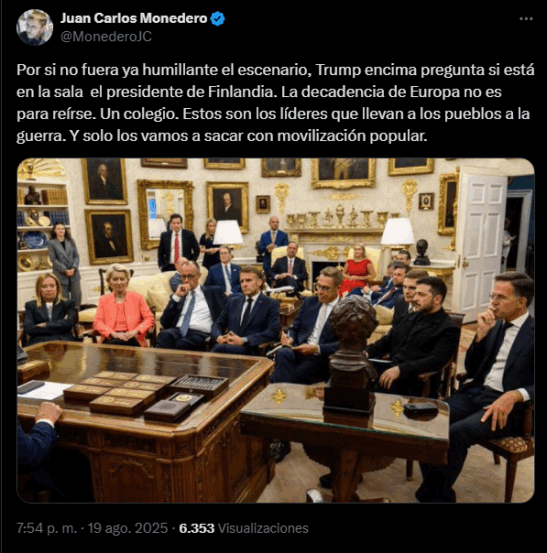Click the blue verified badge icon
The image size is (547, 553).
218,19
